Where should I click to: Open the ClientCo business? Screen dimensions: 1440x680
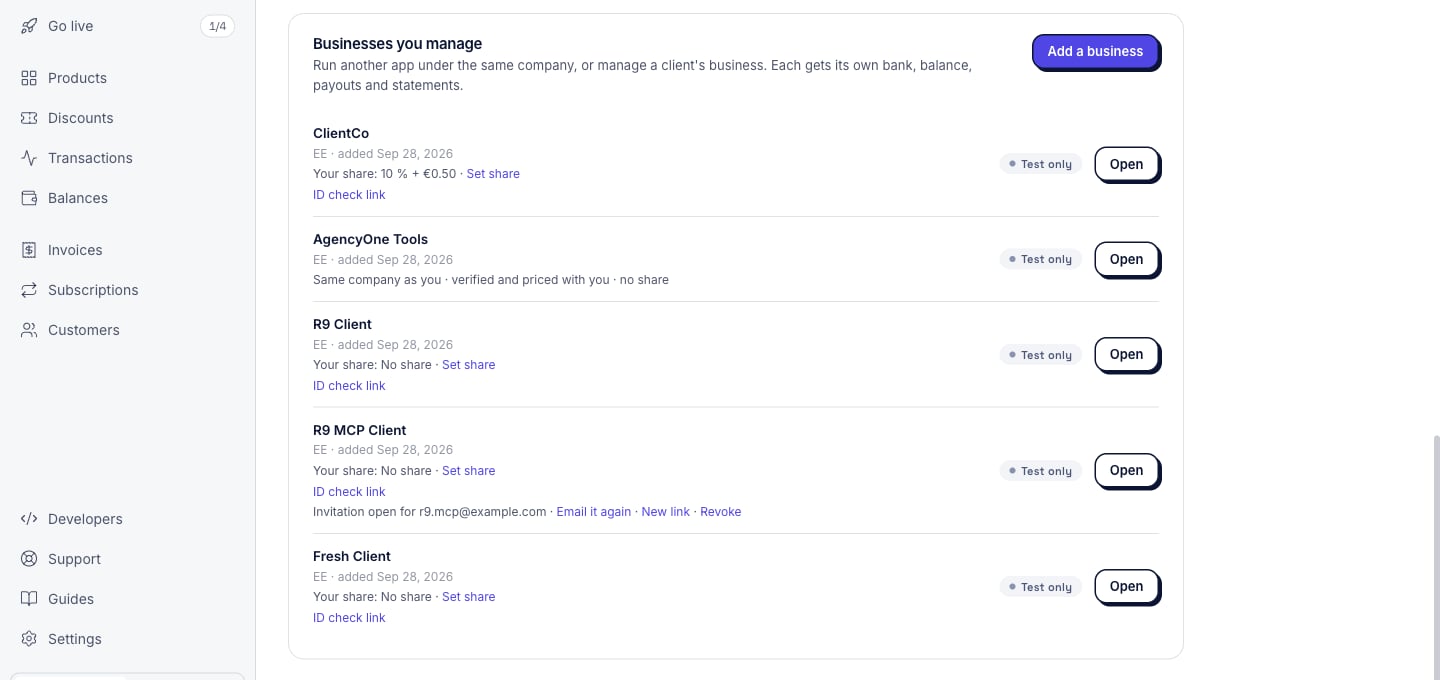point(1126,165)
